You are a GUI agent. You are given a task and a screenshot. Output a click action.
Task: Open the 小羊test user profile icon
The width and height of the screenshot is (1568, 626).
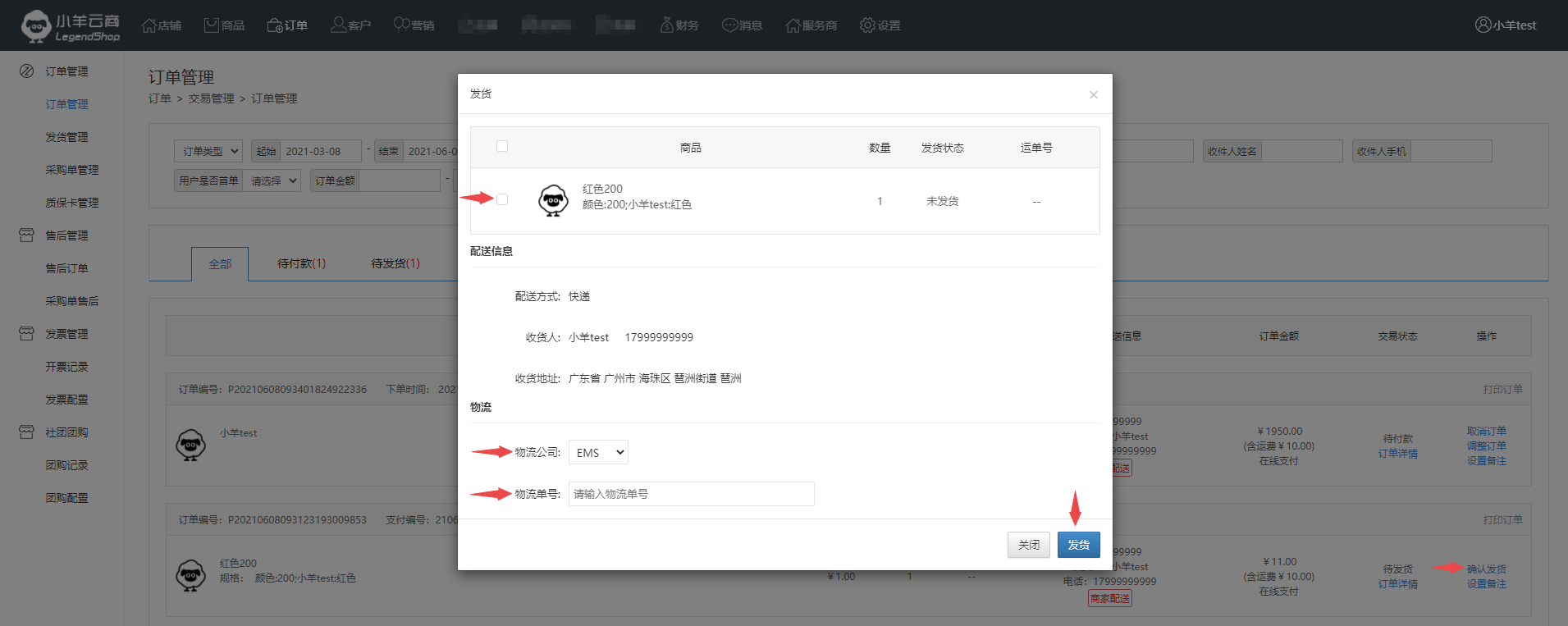point(1483,25)
